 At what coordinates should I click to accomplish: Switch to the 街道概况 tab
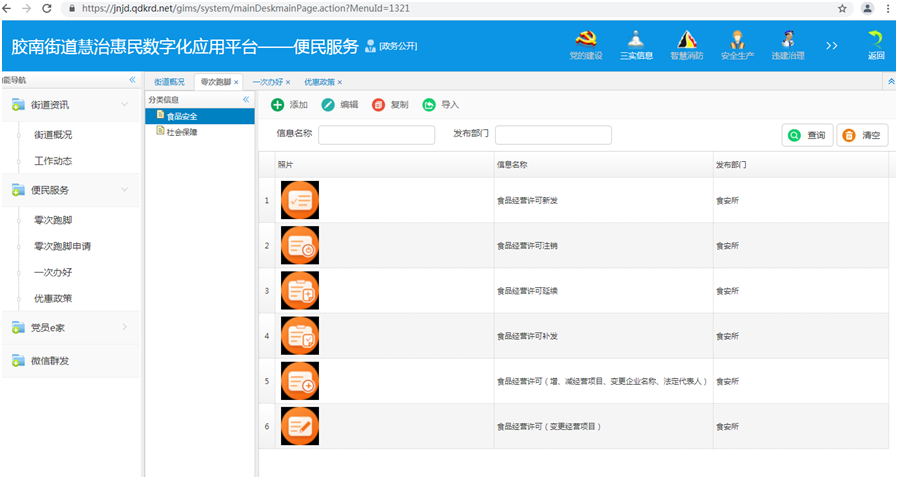(169, 82)
